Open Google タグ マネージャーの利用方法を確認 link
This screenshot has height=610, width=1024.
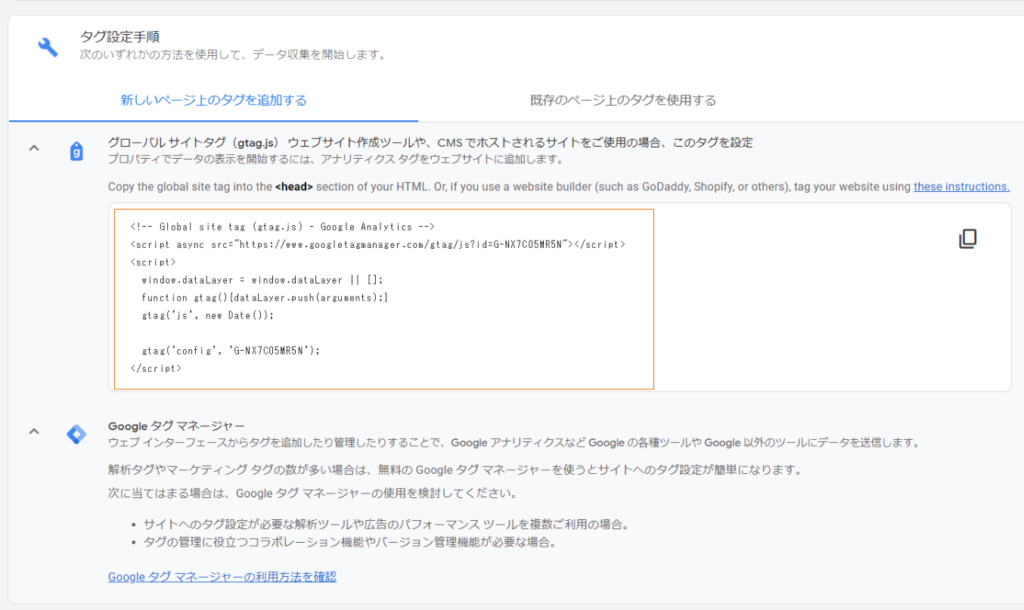point(222,577)
